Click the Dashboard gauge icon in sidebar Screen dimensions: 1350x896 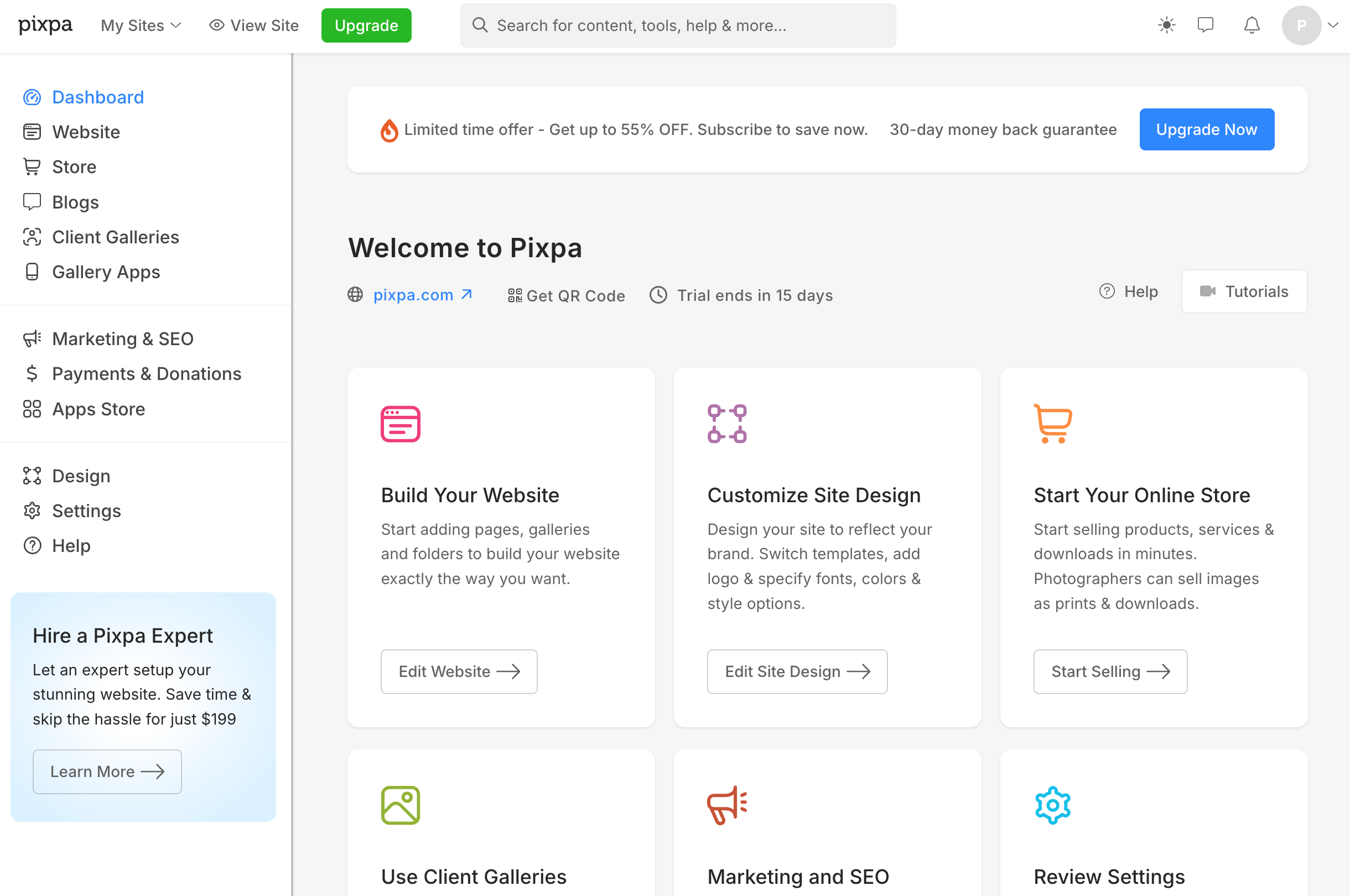pyautogui.click(x=32, y=97)
